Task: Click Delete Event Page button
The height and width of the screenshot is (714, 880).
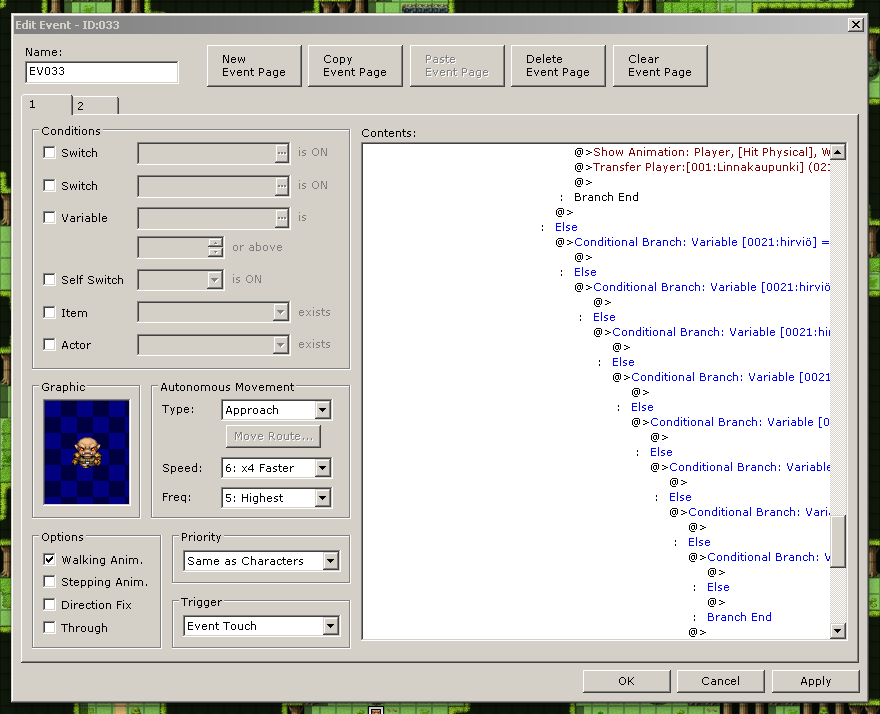Action: [558, 66]
